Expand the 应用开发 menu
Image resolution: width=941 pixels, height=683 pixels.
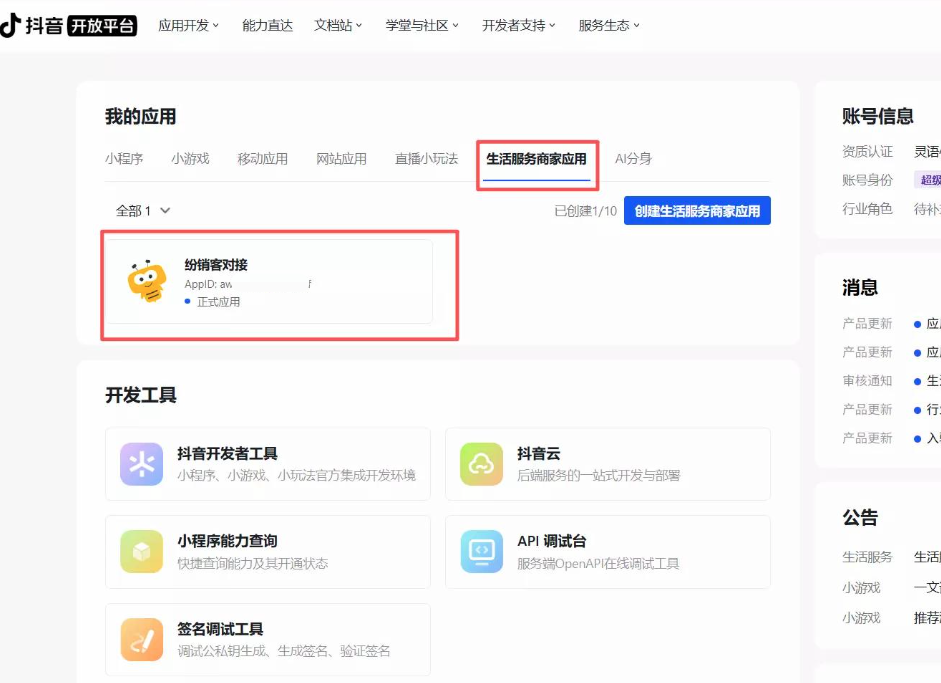(x=188, y=25)
